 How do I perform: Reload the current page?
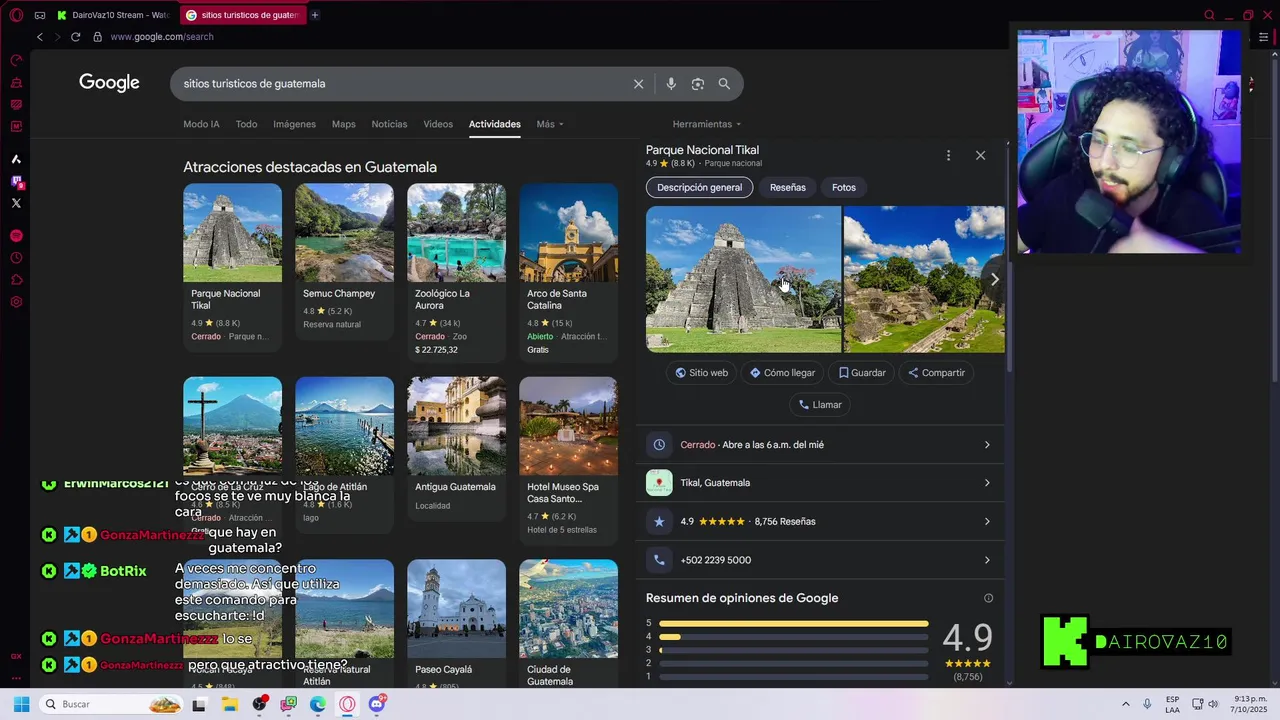[x=75, y=37]
